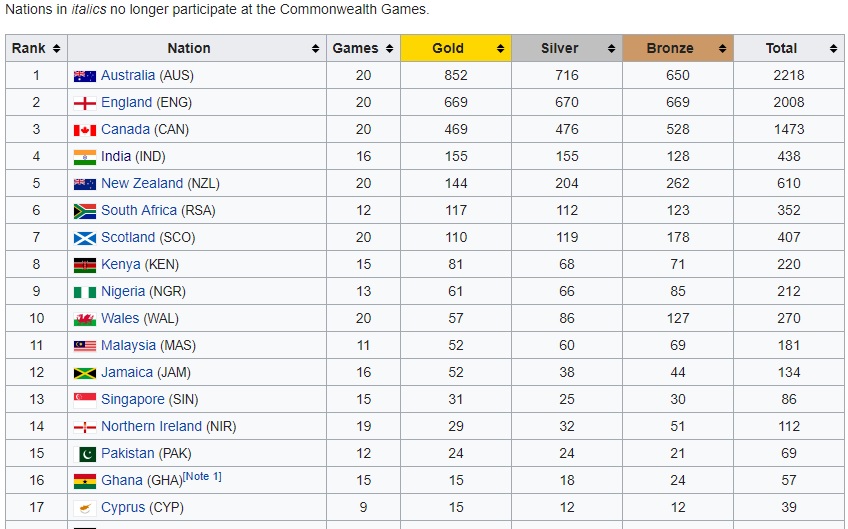Viewport: 848px width, 529px height.
Task: Open the New Zealand link
Action: [x=142, y=183]
